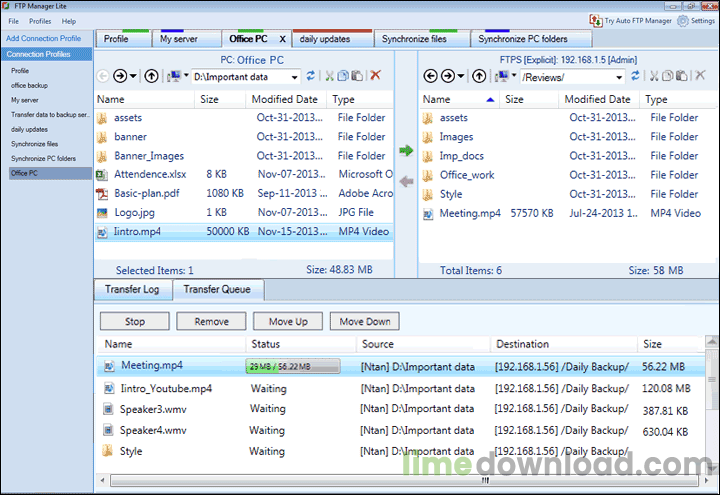This screenshot has height=495, width=720.
Task: Open Settings gear icon
Action: [x=683, y=21]
